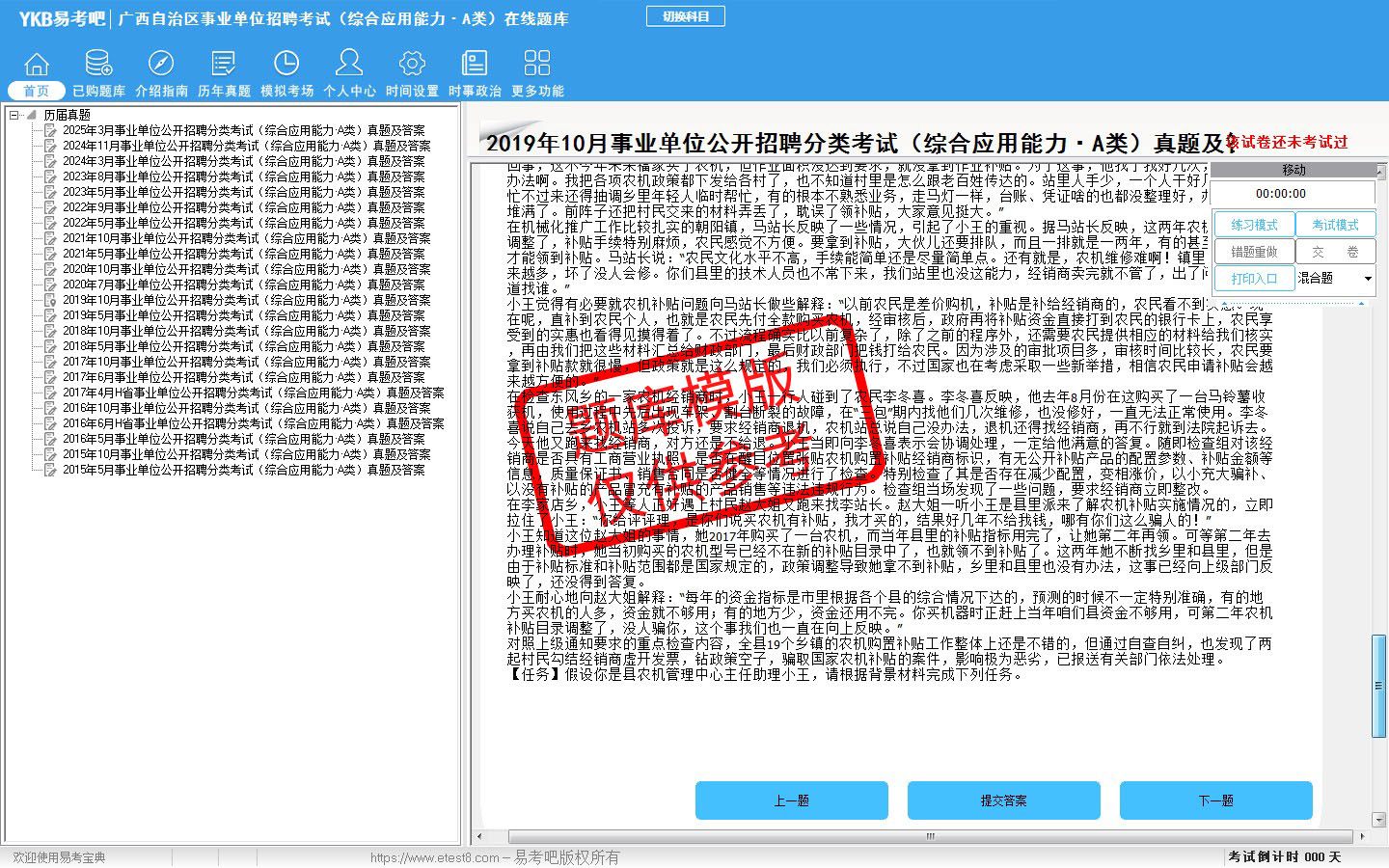Go to next question with 下一题
Screen dimensions: 1389x868
pyautogui.click(x=1215, y=800)
